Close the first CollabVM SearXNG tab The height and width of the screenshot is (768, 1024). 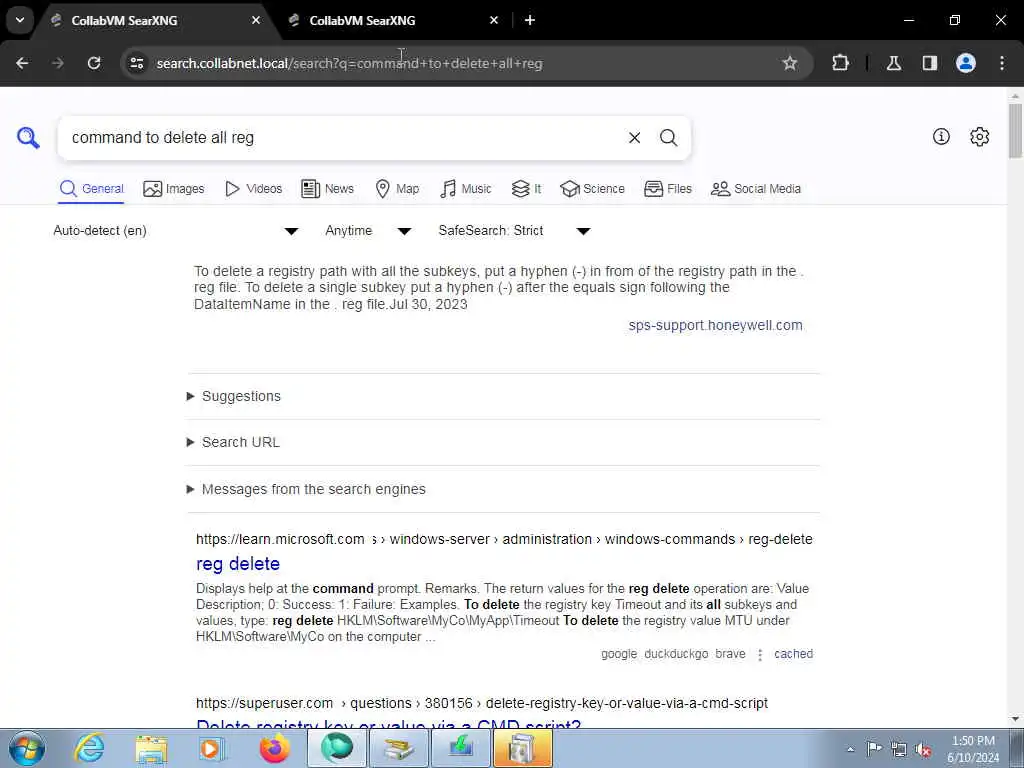[256, 20]
